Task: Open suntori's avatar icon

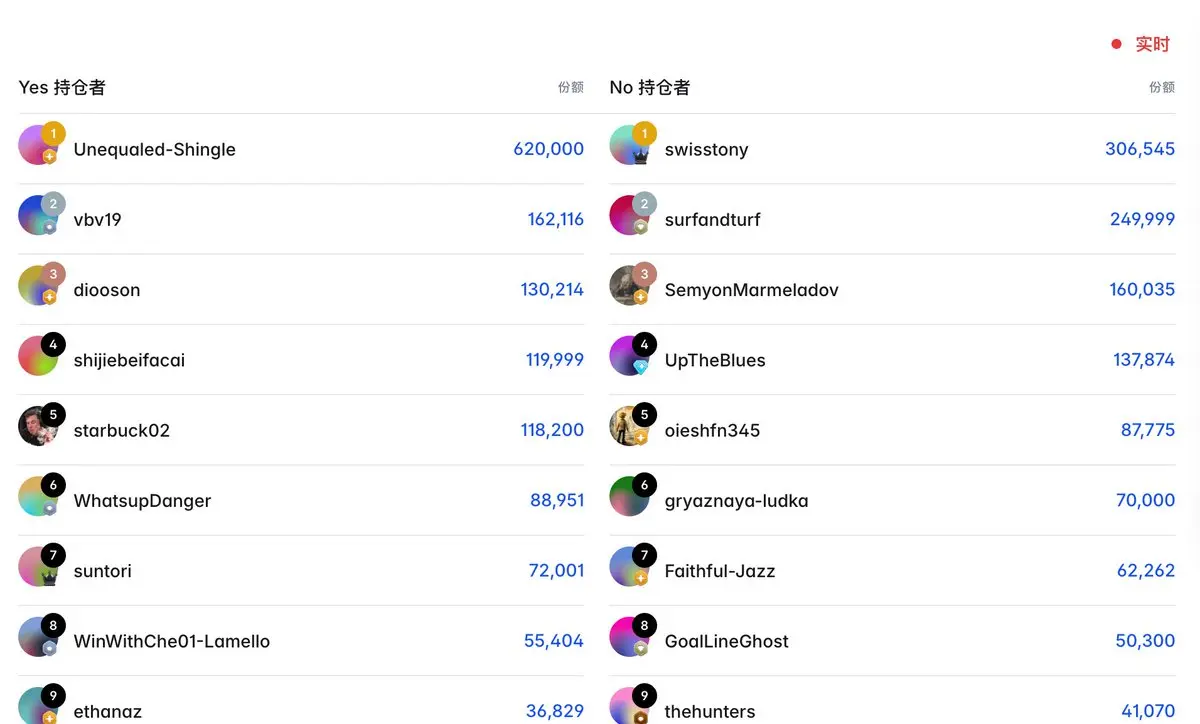Action: coord(38,567)
